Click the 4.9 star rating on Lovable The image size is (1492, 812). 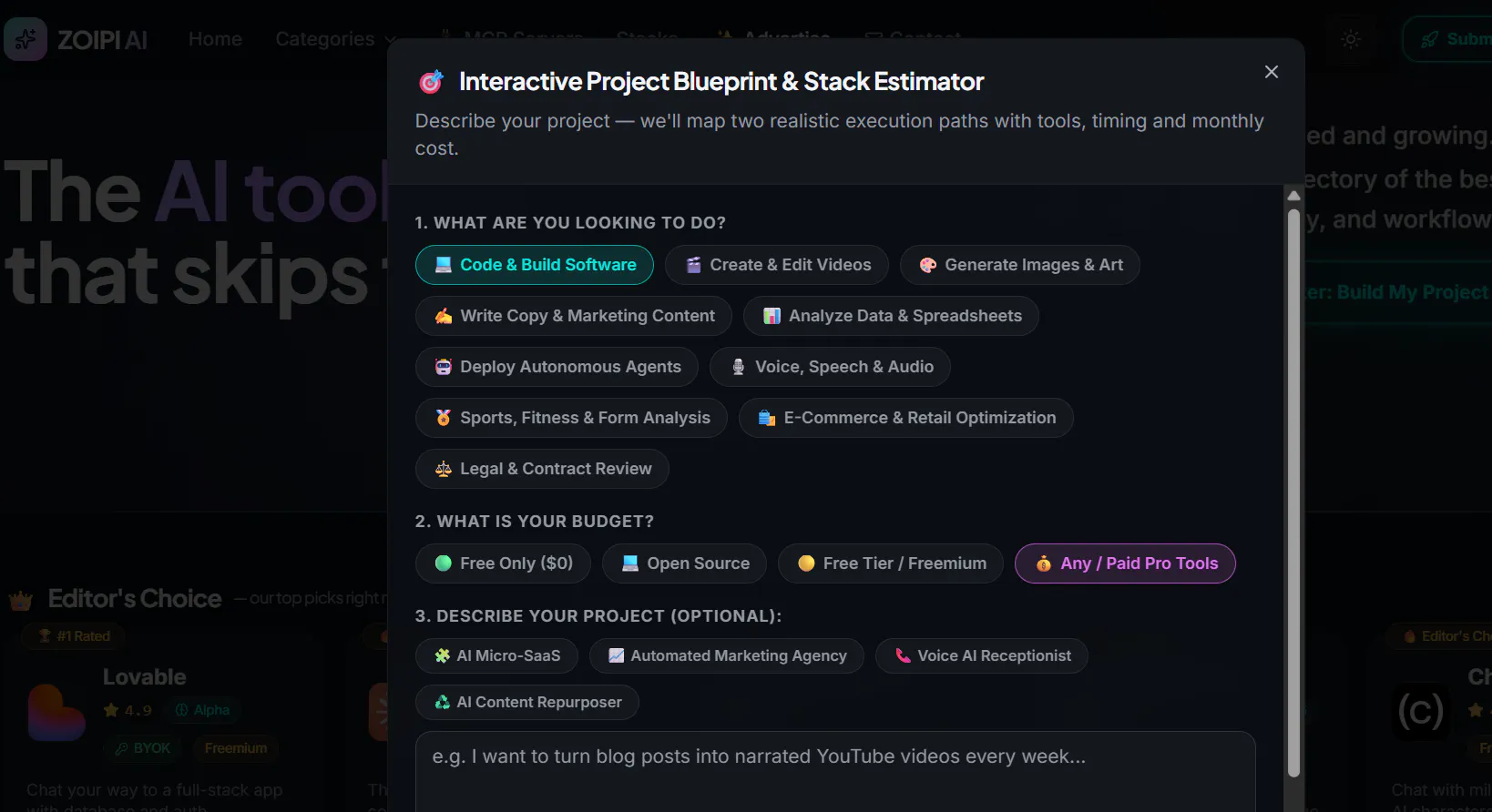pos(128,710)
